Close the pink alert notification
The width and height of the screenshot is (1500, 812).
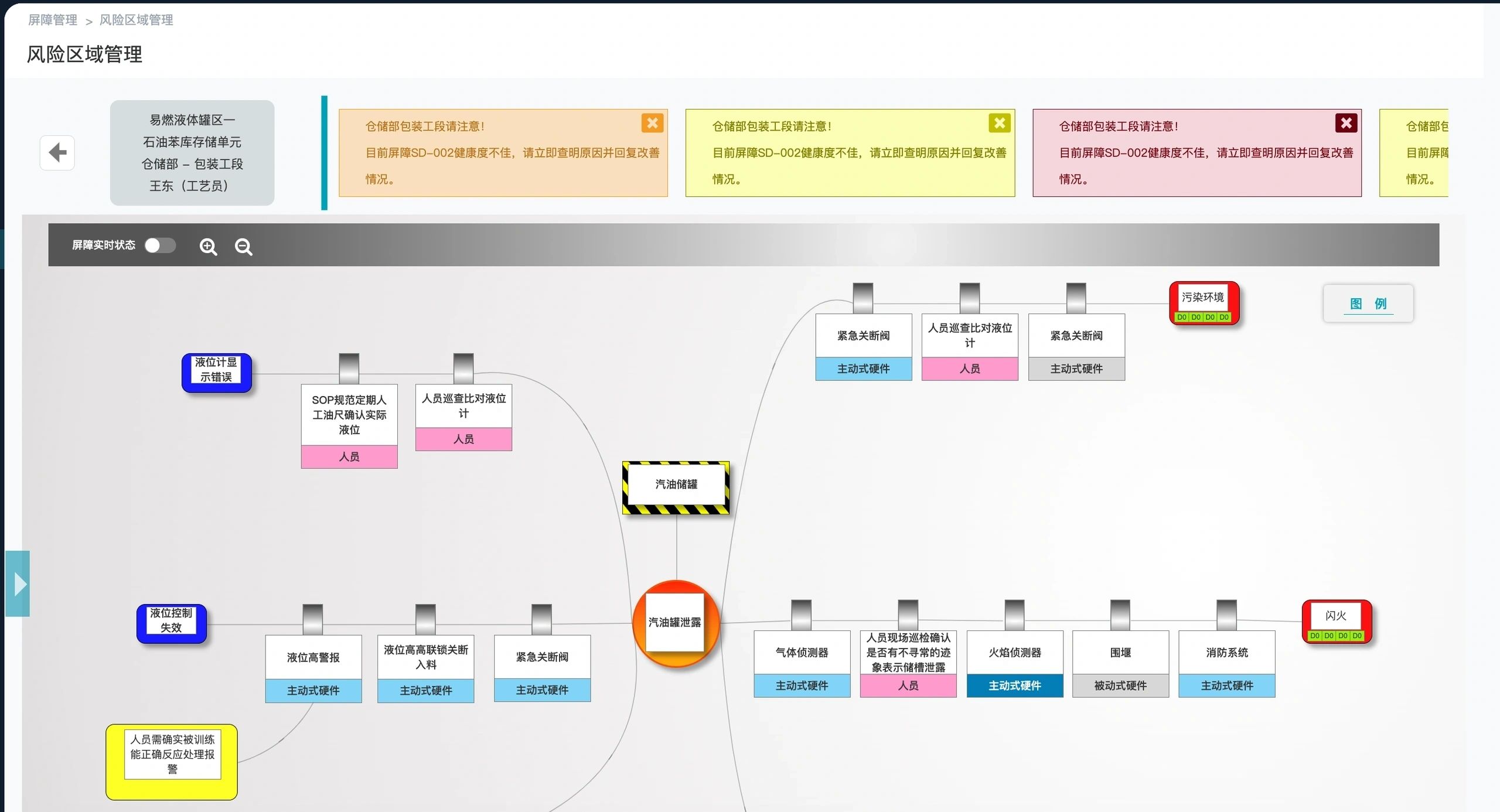tap(1346, 123)
